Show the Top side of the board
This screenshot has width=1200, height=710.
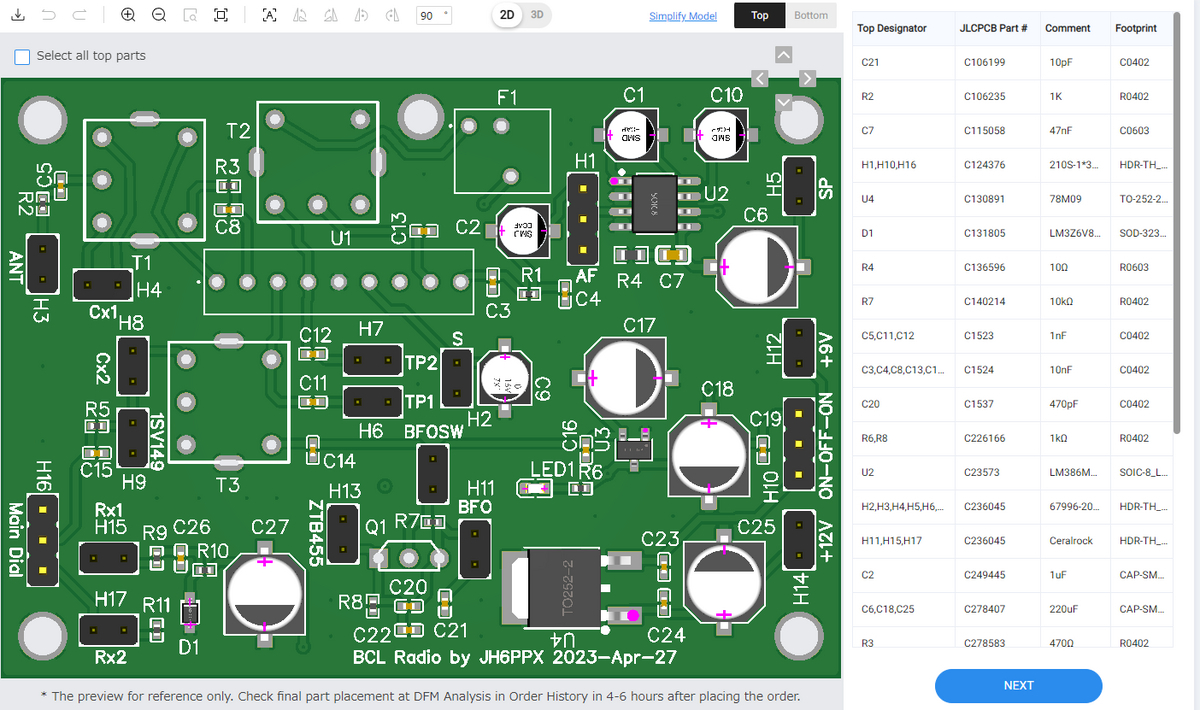760,15
